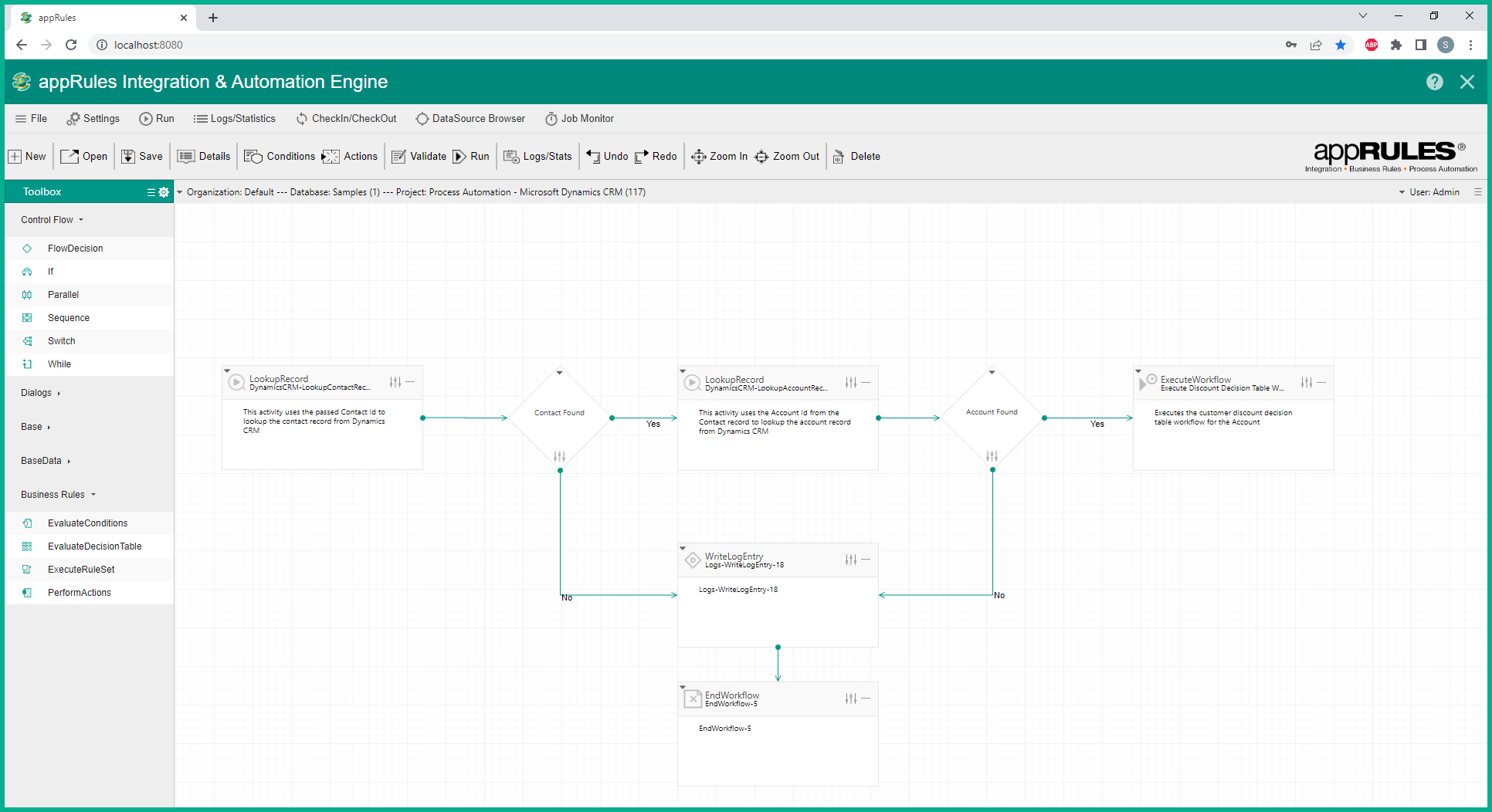
Task: Click the help question mark icon
Action: tap(1435, 82)
